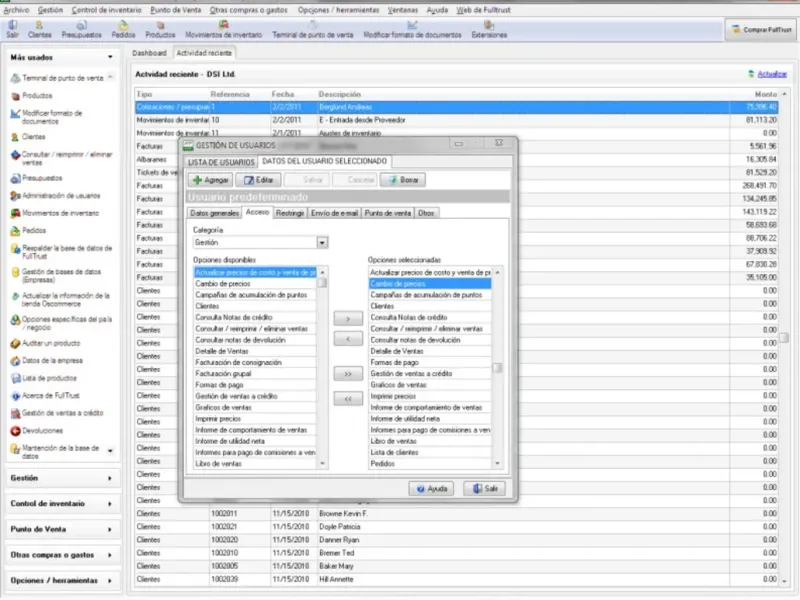
Task: Switch to the Dashboard tab
Action: (x=149, y=53)
